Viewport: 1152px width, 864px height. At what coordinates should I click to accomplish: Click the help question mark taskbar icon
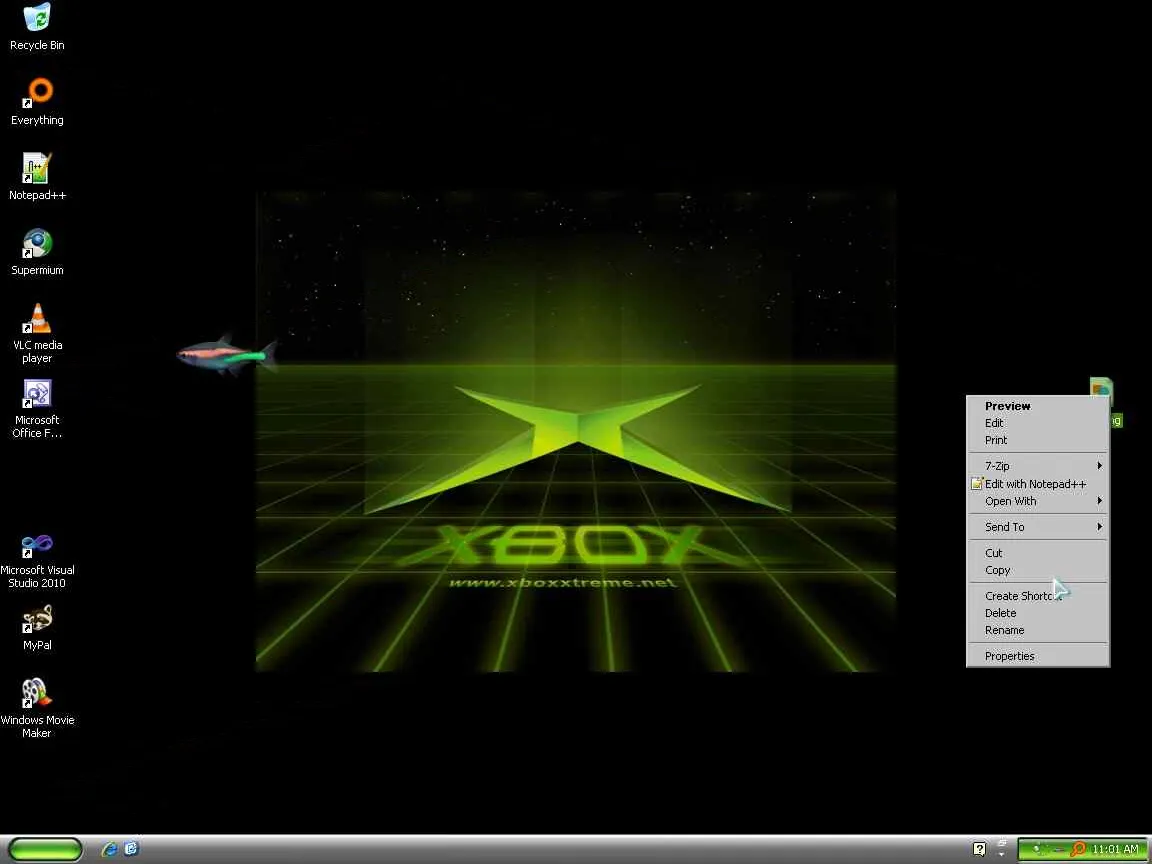pyautogui.click(x=979, y=849)
